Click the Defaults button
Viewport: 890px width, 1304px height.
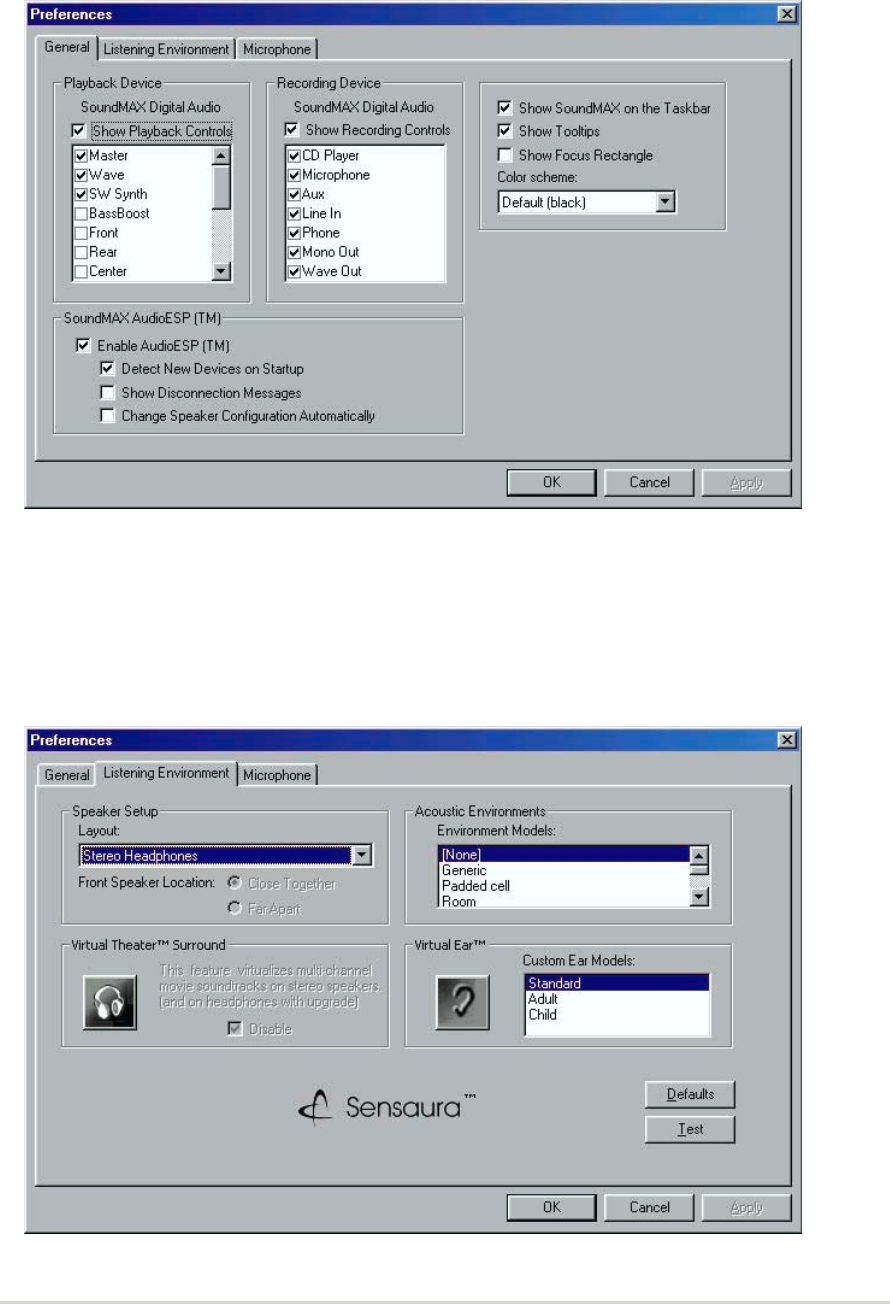[x=691, y=1094]
